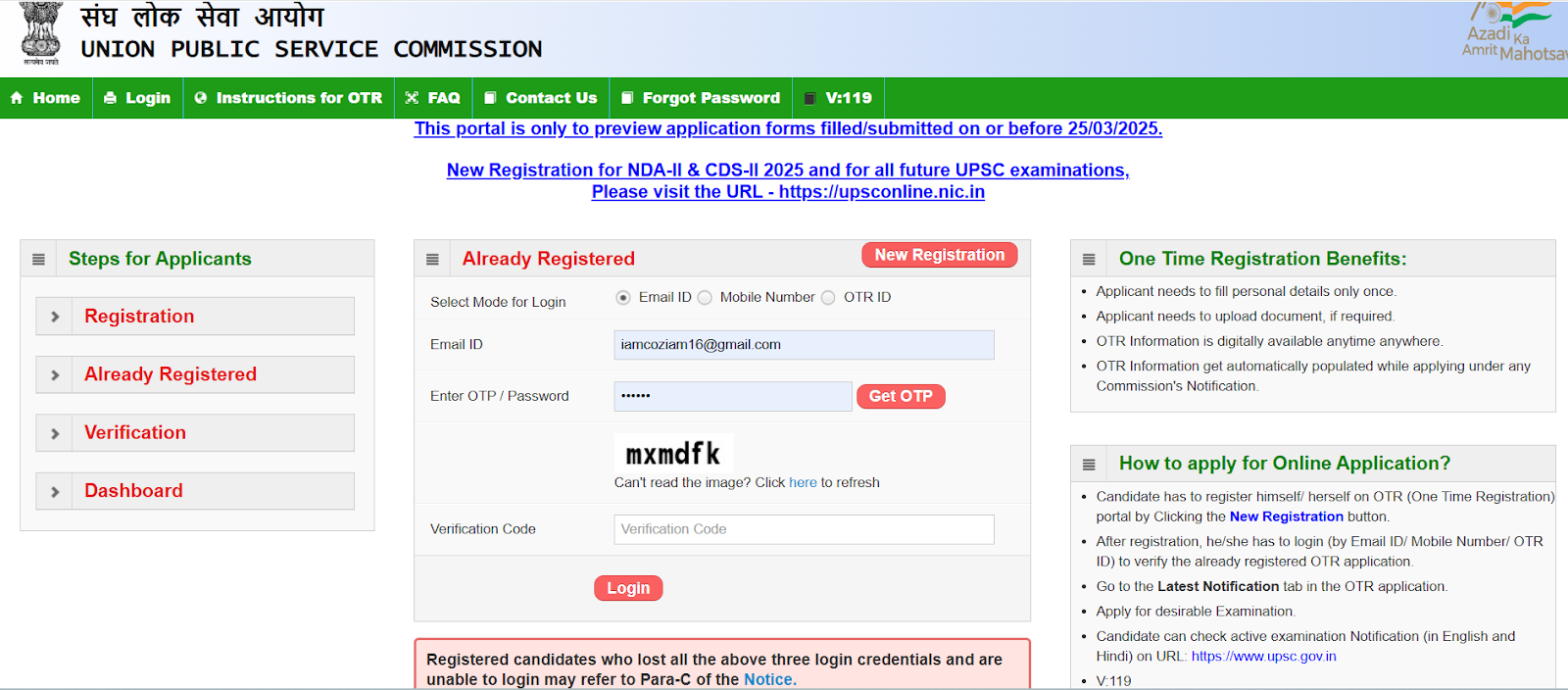Click the Registration step label
Screen dimensions: 1568x690
point(139,317)
